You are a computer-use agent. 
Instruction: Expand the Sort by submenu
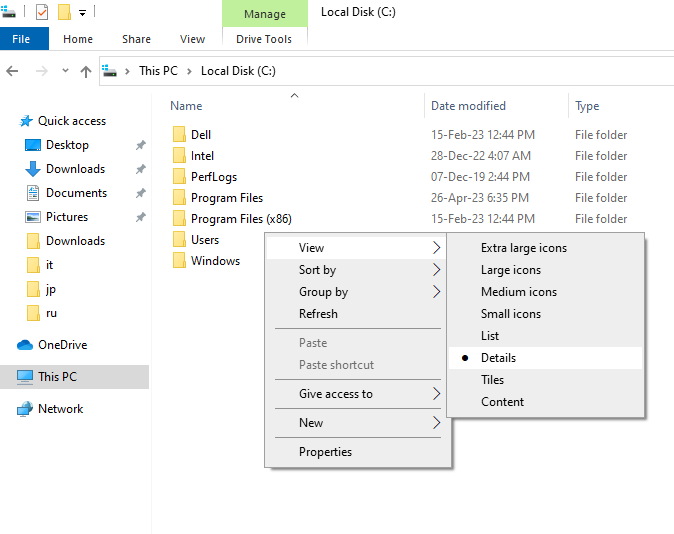pos(357,270)
